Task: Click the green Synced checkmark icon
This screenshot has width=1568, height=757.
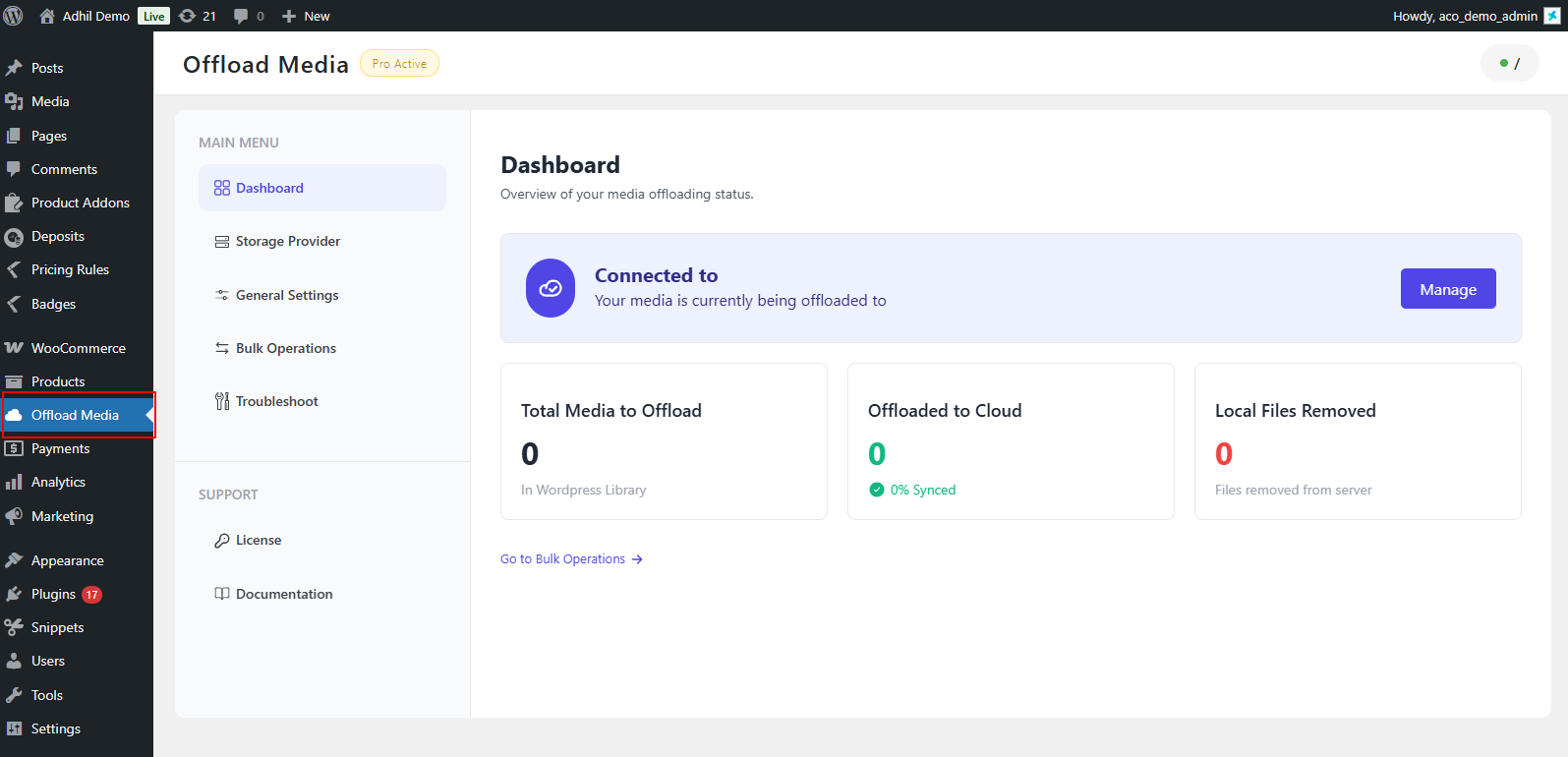Action: pos(877,490)
